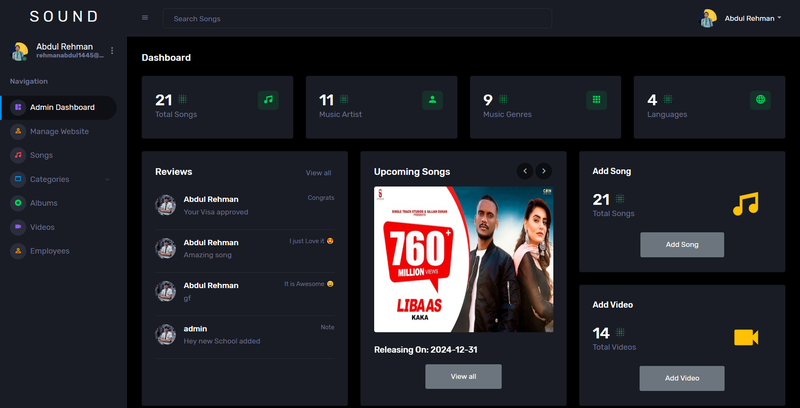
Task: Click avatar beside admin review
Action: point(165,335)
